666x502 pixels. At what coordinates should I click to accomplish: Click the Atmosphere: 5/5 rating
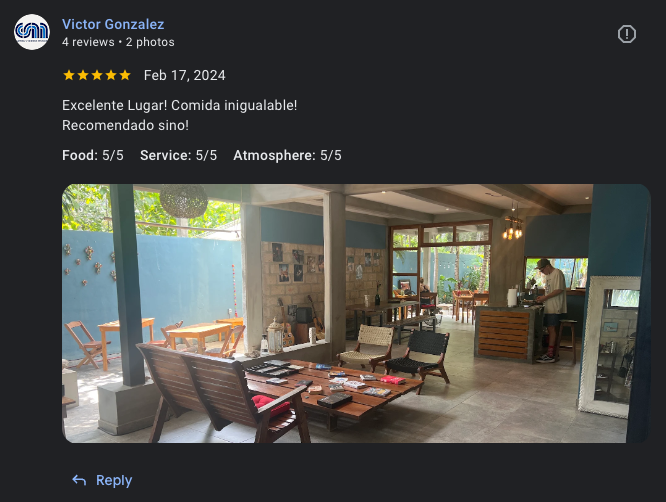pos(288,155)
